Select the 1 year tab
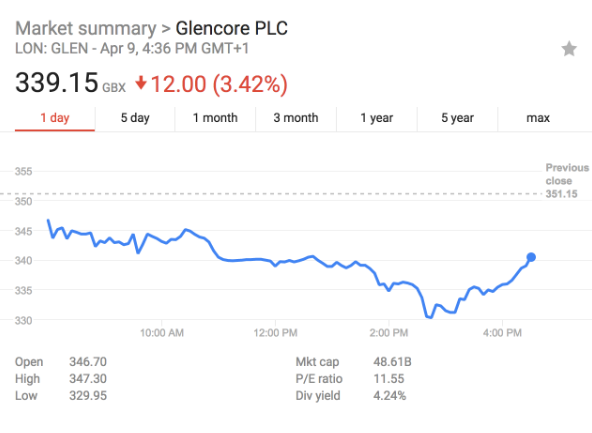592x433 pixels. click(x=377, y=118)
